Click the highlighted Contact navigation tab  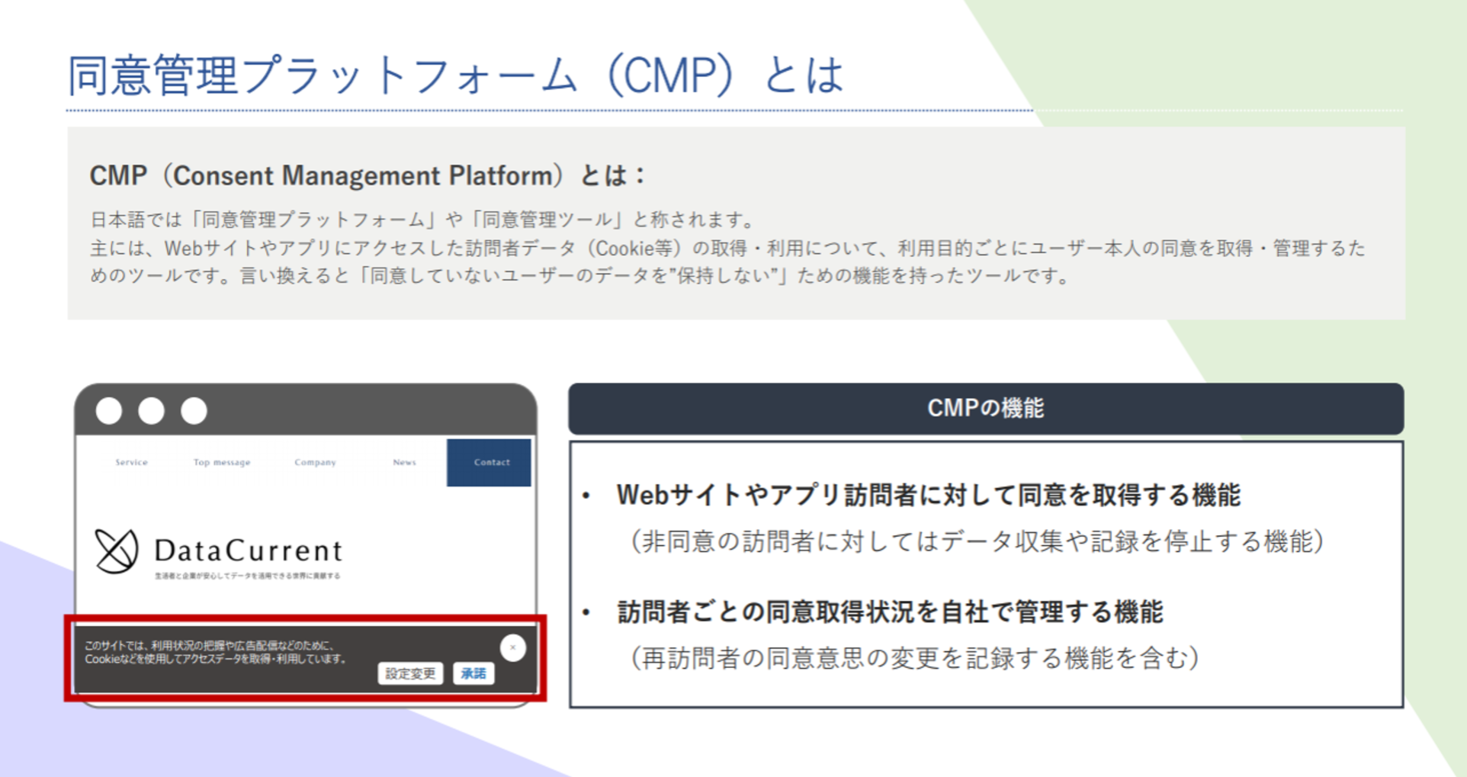coord(489,462)
